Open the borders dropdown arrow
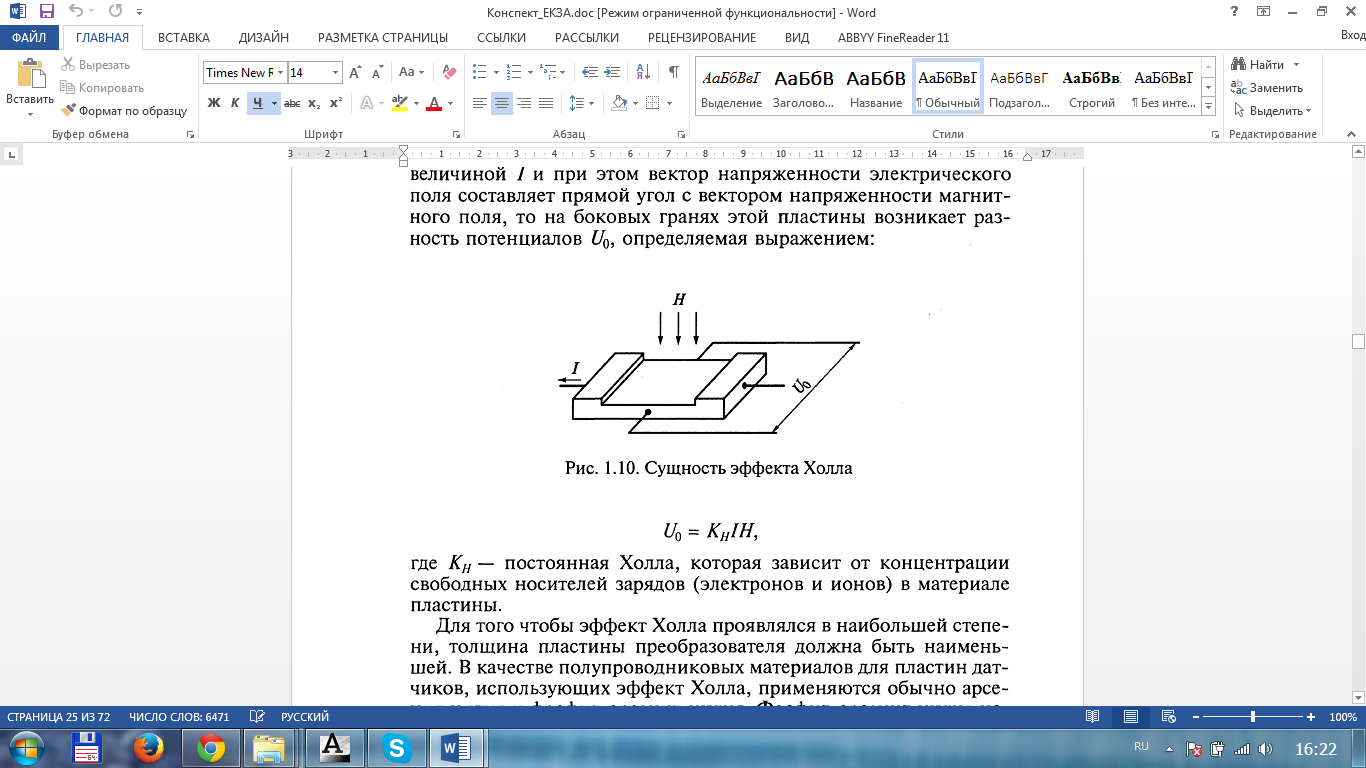Viewport: 1366px width, 768px height. pos(669,103)
